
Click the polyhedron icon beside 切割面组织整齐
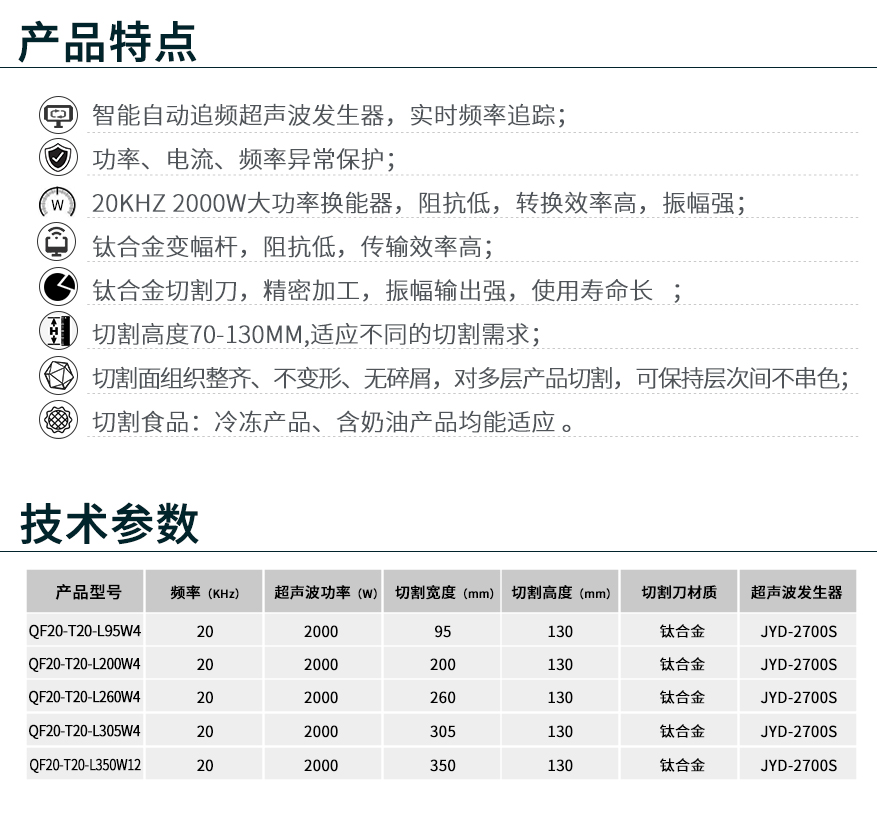[57, 377]
